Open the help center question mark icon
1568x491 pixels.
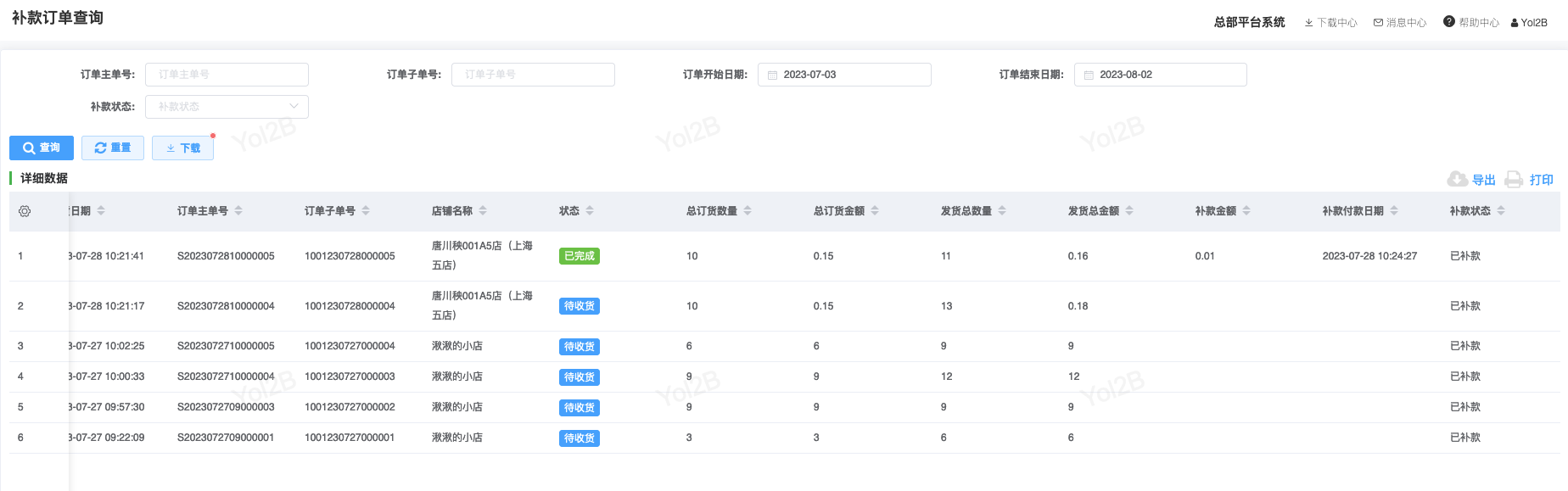coord(1448,22)
